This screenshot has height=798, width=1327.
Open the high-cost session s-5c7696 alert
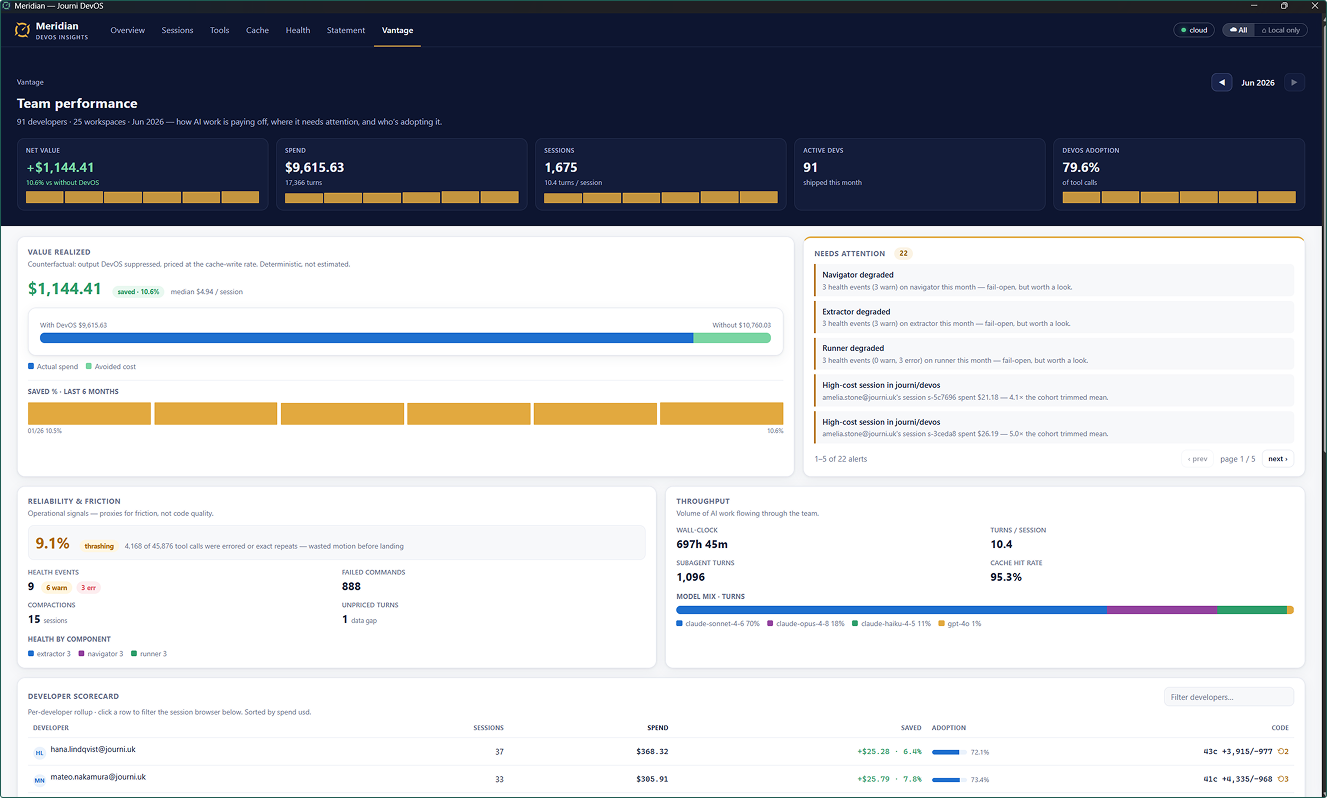tap(1054, 391)
